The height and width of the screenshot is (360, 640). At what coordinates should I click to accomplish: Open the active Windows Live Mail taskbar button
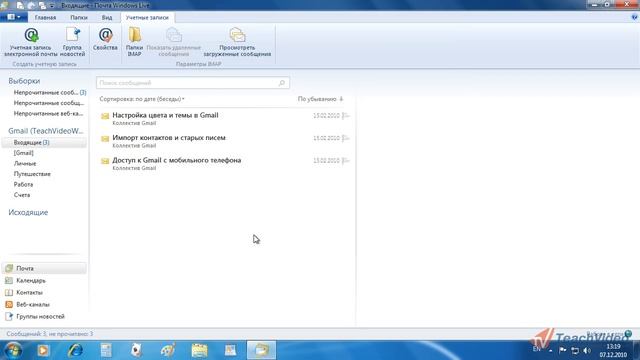pyautogui.click(x=261, y=350)
